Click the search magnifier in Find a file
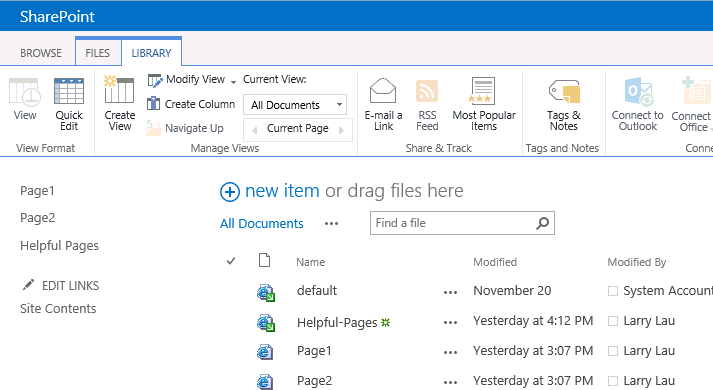713x390 pixels. click(542, 223)
